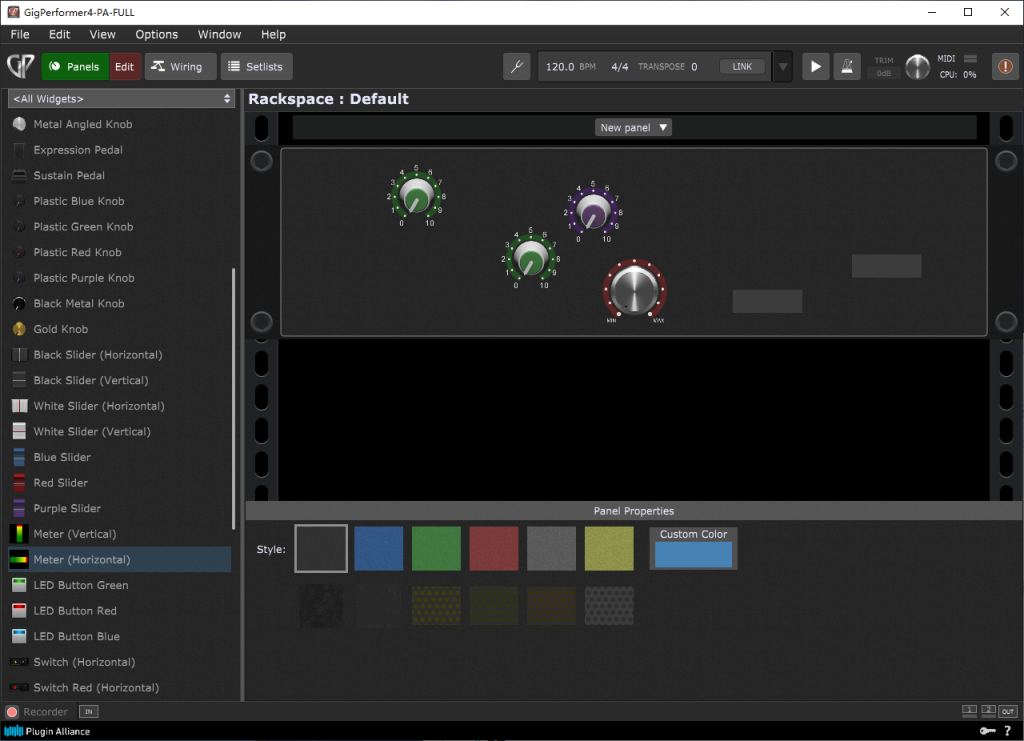Select the White Slider (Horizontal) widget
Image resolution: width=1024 pixels, height=741 pixels.
(121, 405)
